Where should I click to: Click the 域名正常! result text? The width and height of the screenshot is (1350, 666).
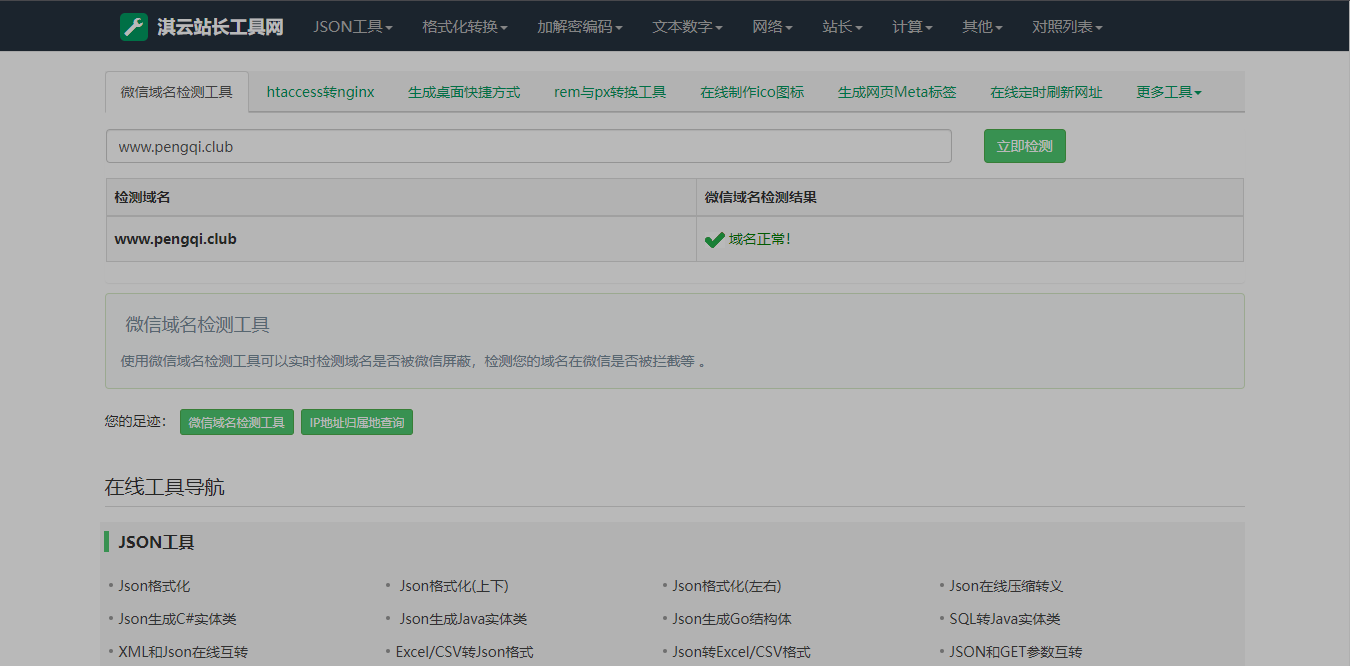point(760,240)
